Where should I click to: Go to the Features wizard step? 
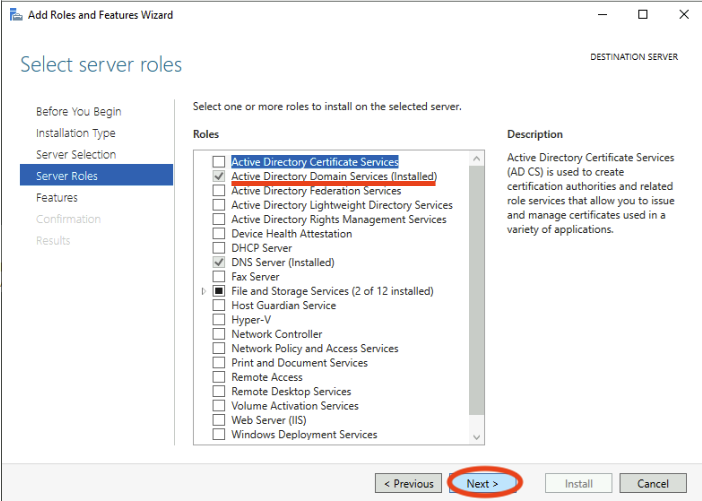coord(57,197)
